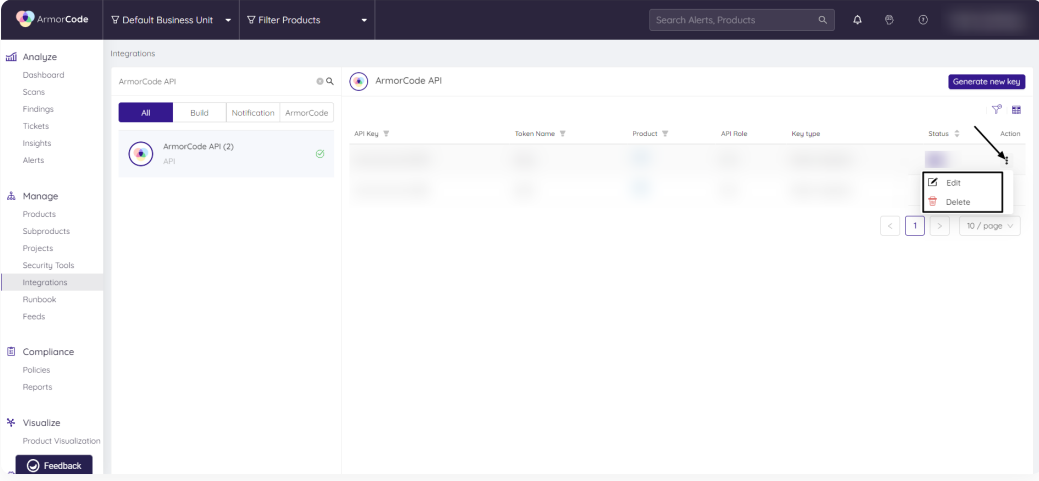Click the API Role column header

pyautogui.click(x=734, y=134)
